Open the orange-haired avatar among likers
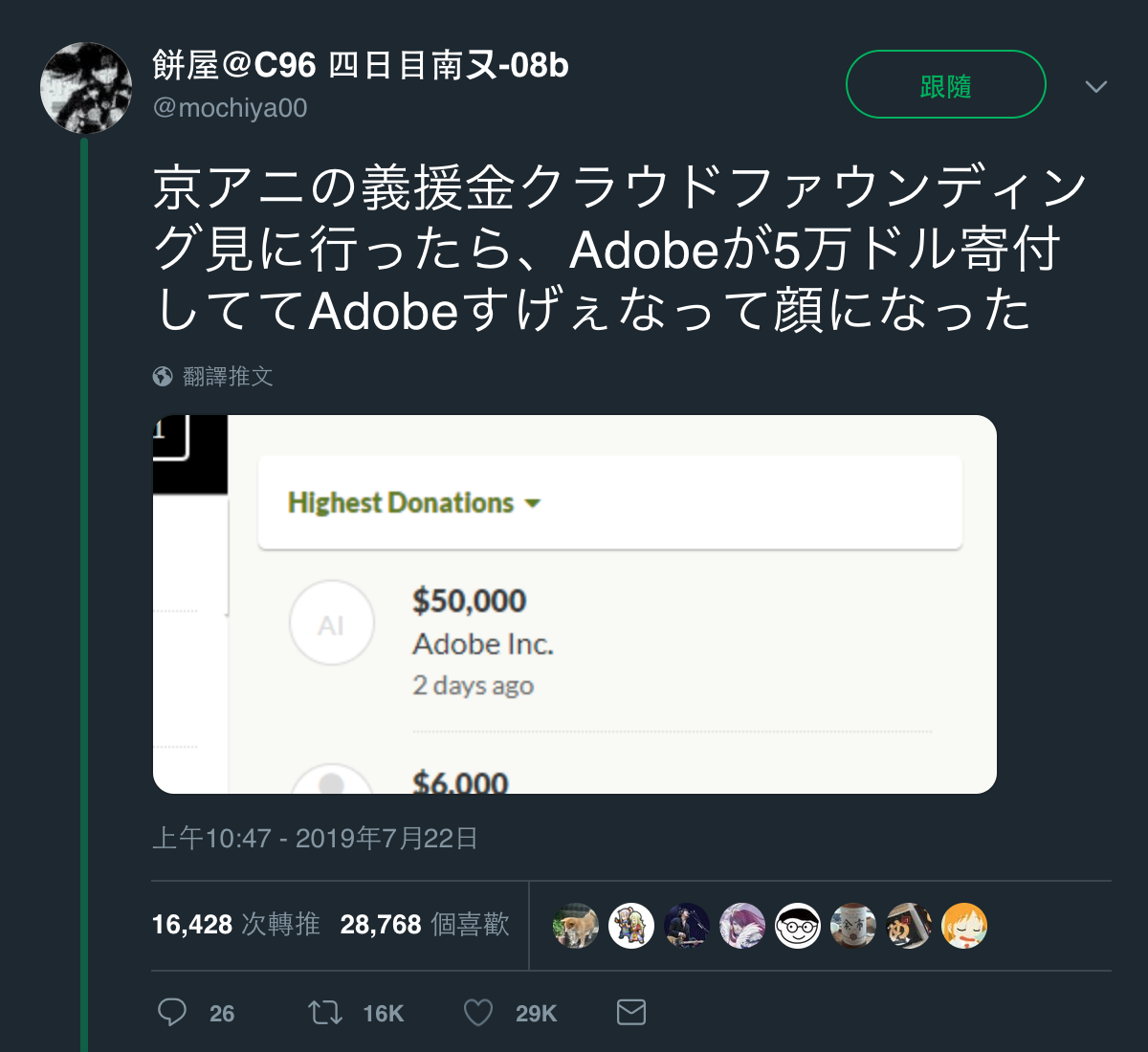 click(964, 926)
